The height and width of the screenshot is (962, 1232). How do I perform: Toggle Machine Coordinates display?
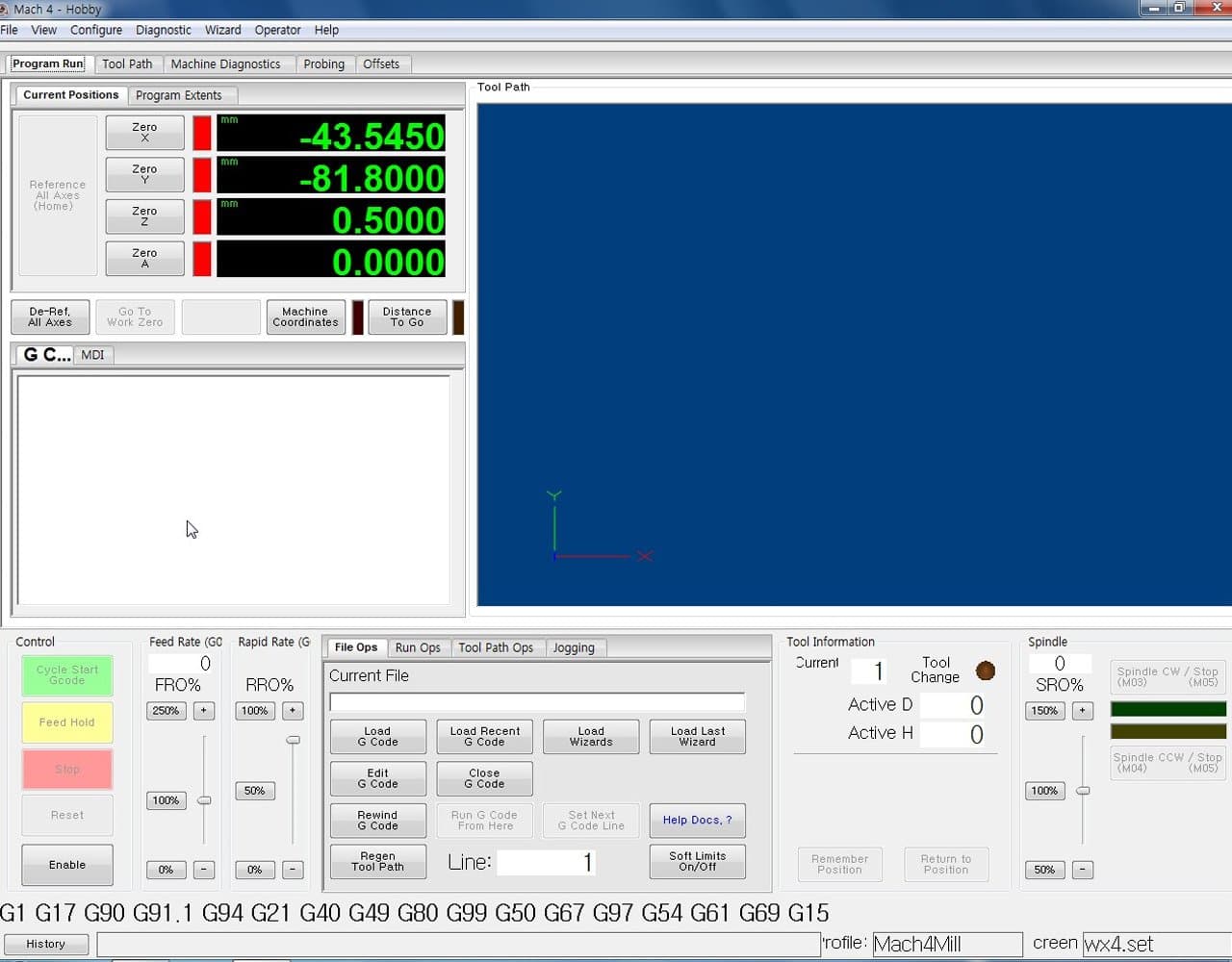305,316
